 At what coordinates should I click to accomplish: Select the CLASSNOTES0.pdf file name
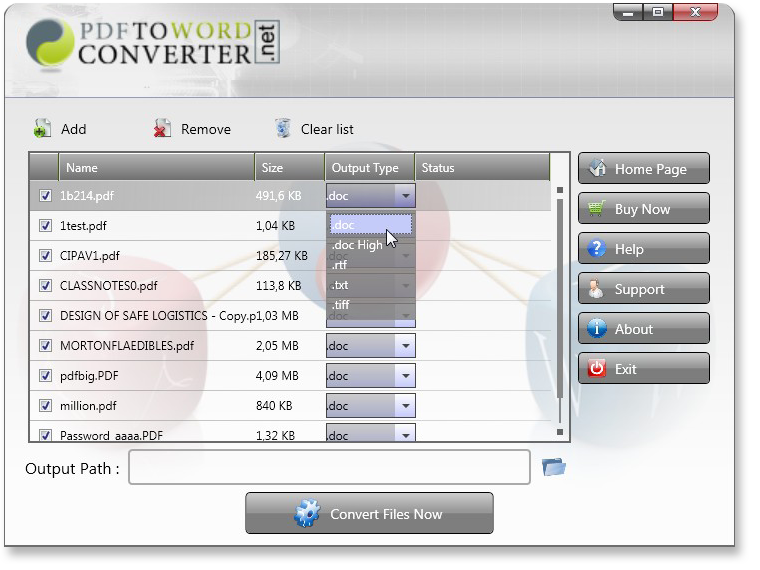click(109, 286)
